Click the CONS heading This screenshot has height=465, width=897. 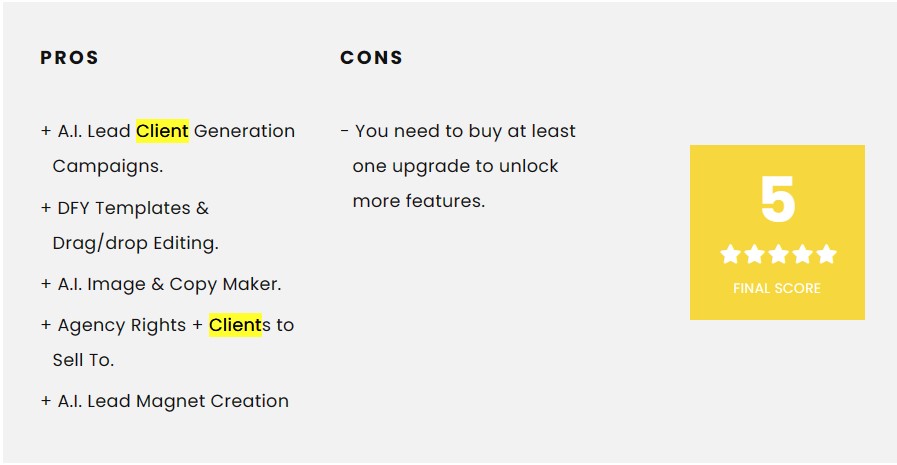click(x=371, y=57)
